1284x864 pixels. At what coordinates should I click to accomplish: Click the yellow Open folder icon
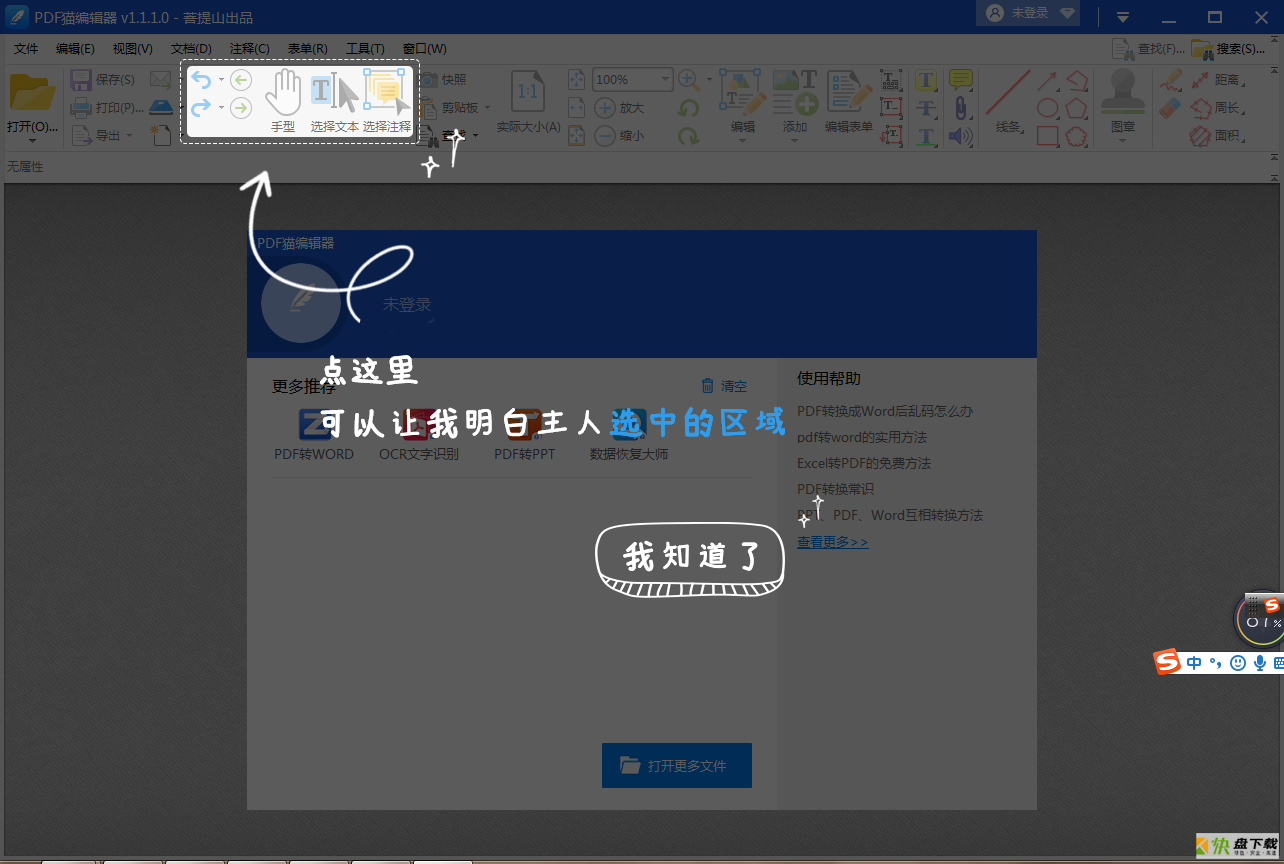[32, 93]
